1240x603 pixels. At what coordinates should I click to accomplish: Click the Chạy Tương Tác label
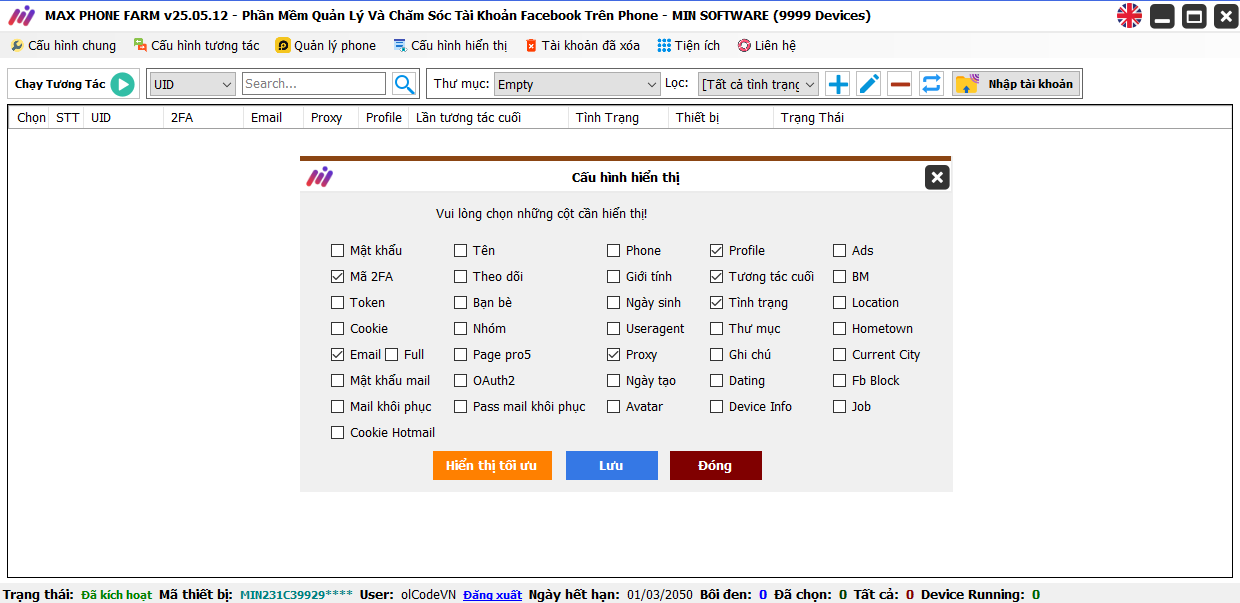coord(60,84)
